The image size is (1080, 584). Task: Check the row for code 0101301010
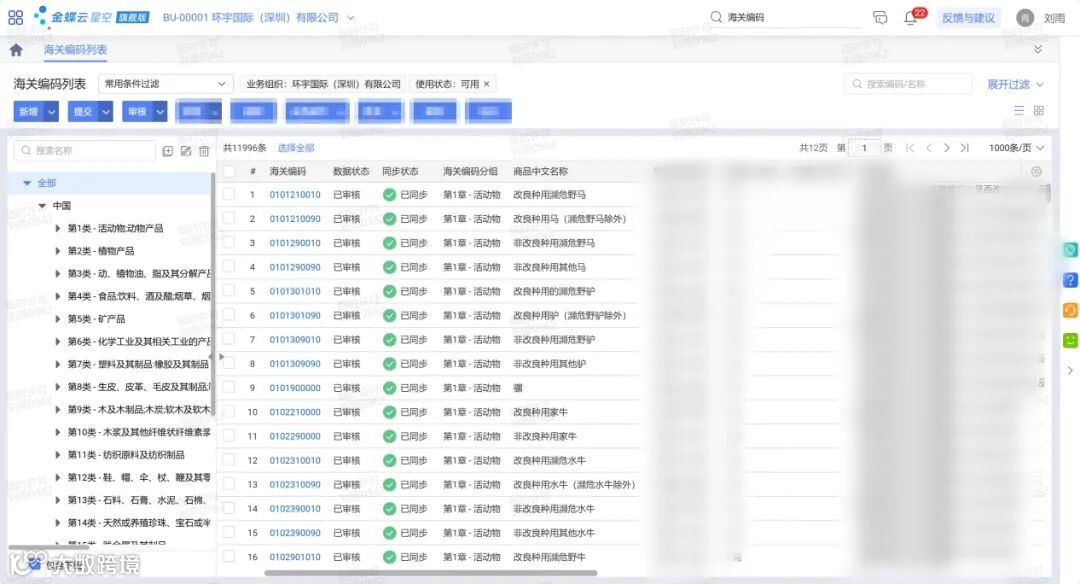(229, 291)
